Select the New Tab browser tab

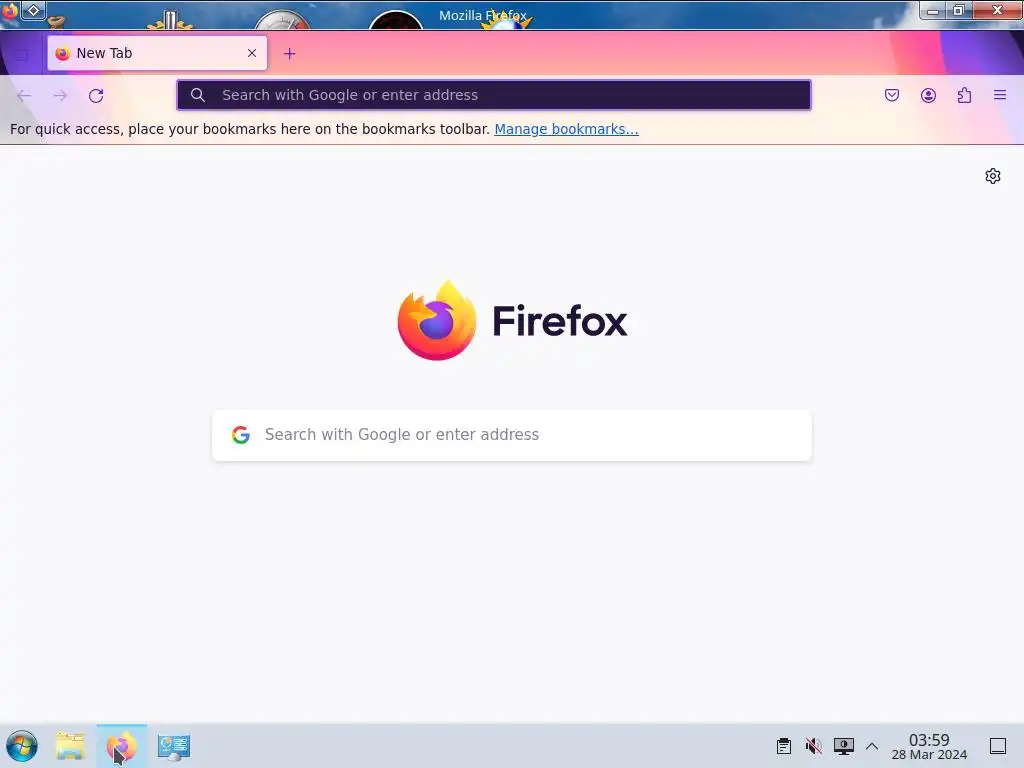pyautogui.click(x=157, y=53)
